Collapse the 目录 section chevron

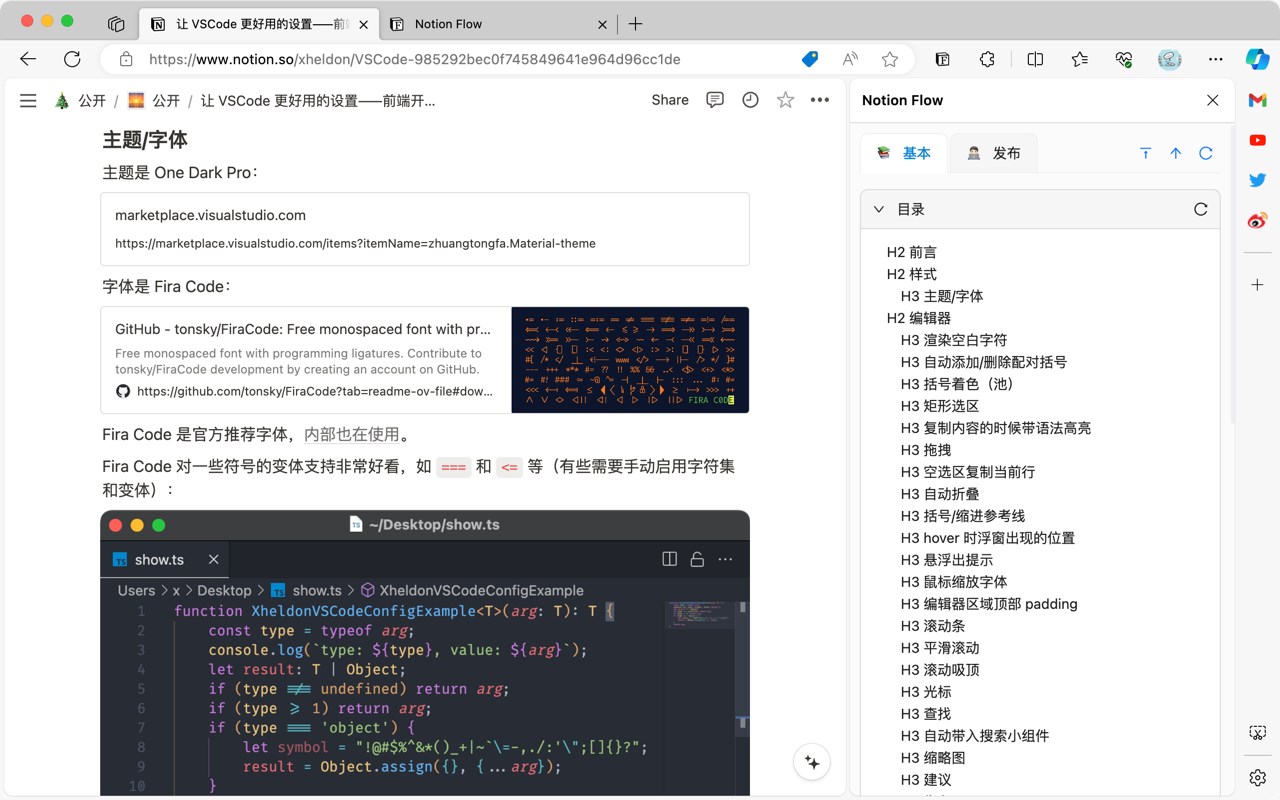tap(879, 209)
